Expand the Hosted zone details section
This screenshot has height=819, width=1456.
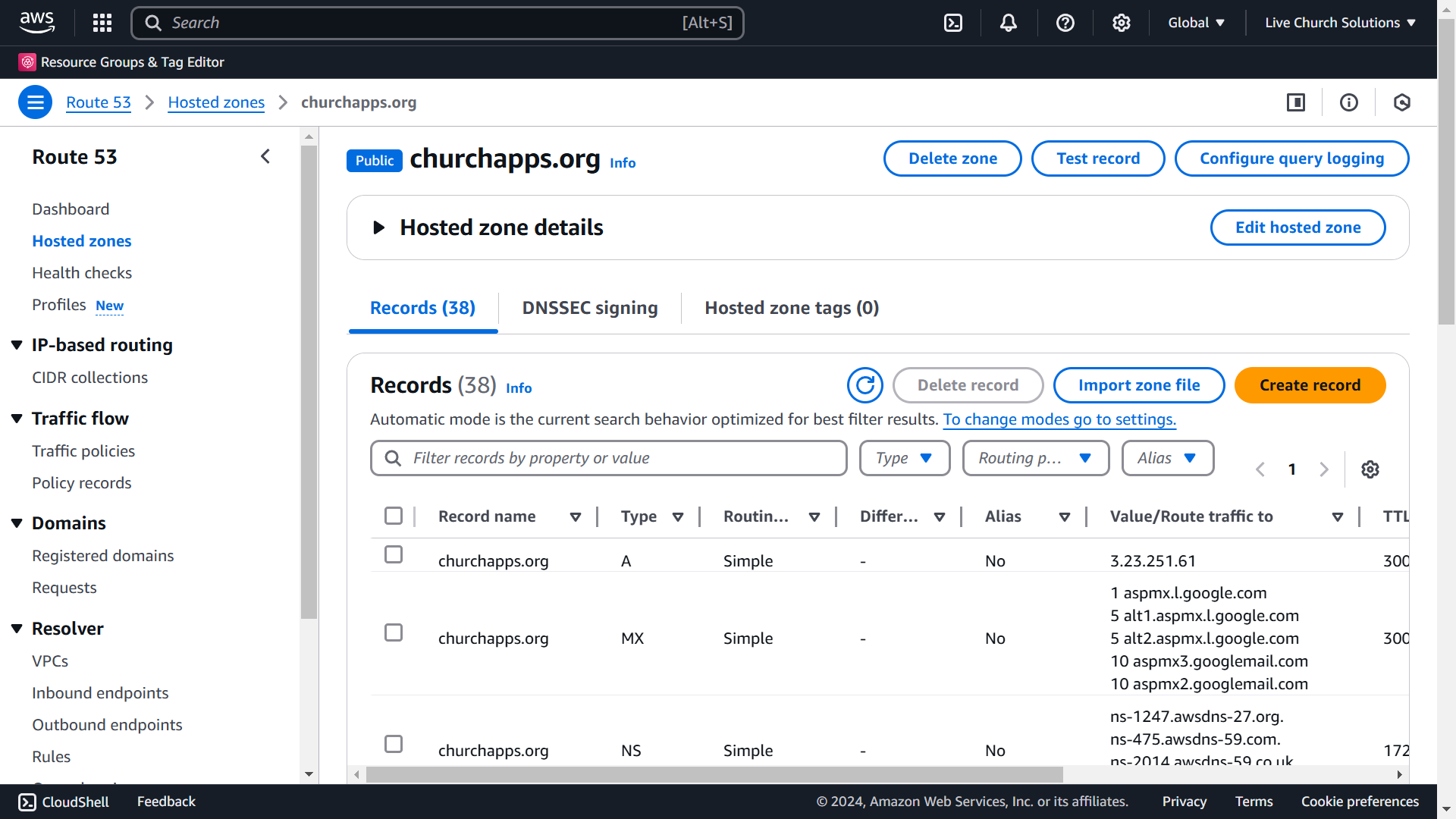pyautogui.click(x=379, y=227)
